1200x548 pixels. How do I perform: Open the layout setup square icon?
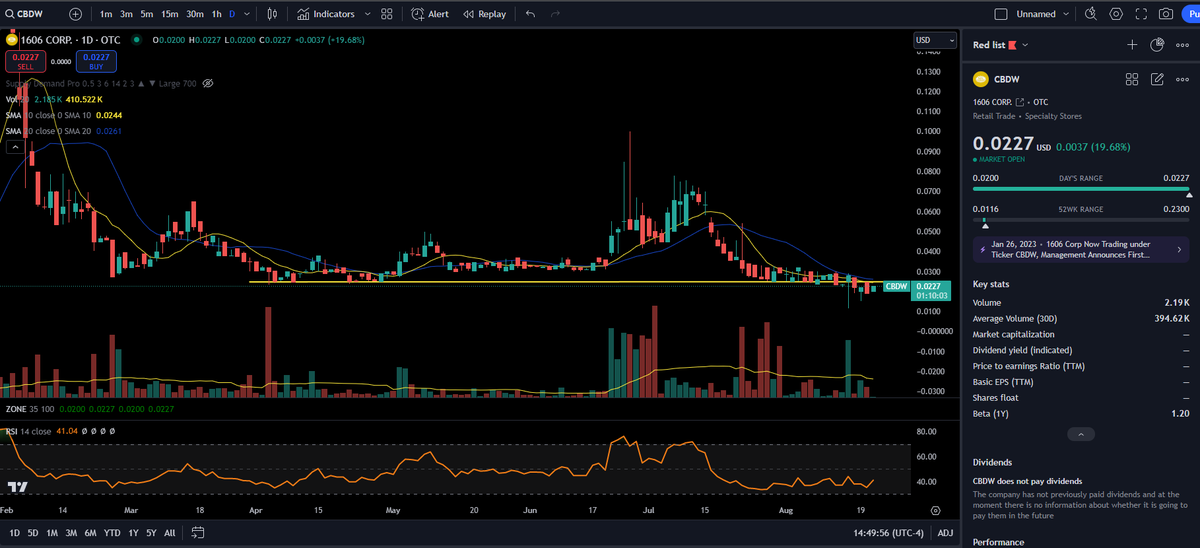coord(1001,14)
